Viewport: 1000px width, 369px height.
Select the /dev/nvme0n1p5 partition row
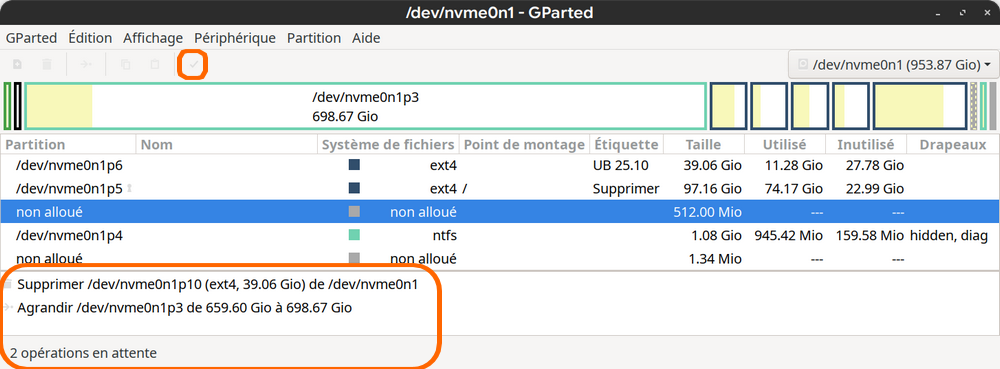[x=500, y=189]
